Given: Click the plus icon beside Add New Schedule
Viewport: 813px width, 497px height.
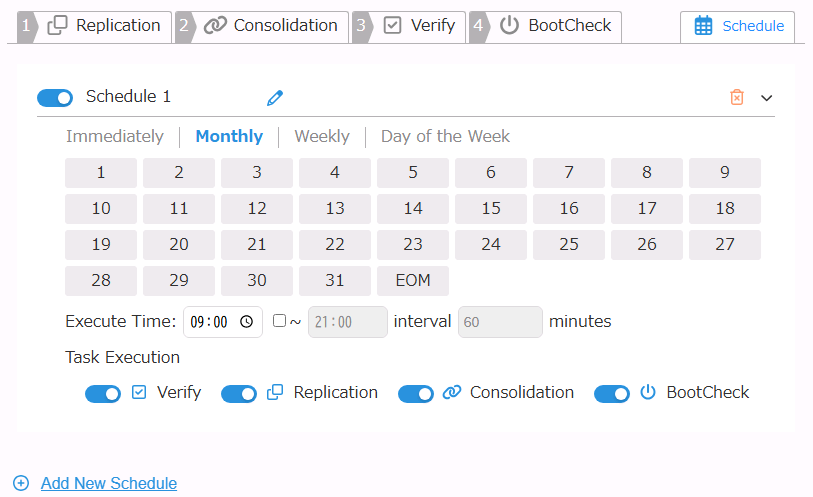Looking at the screenshot, I should (x=21, y=483).
